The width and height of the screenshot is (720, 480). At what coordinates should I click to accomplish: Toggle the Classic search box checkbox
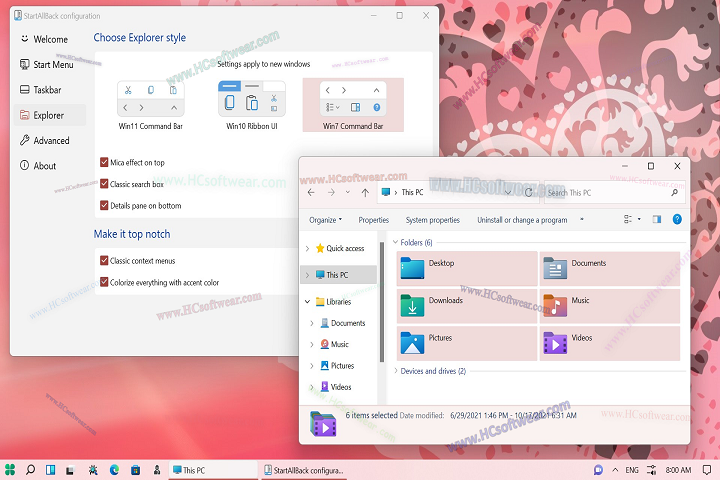[x=104, y=184]
